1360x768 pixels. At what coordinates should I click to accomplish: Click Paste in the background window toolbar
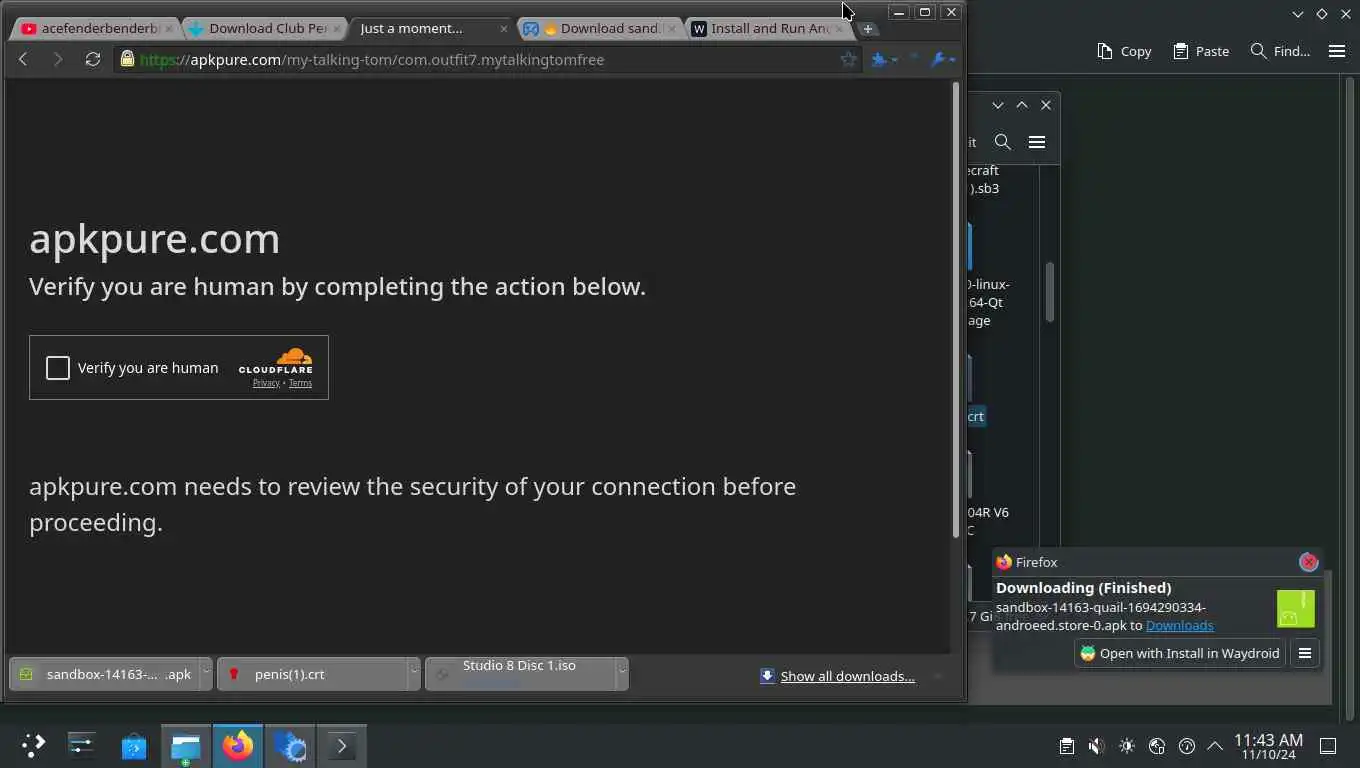[x=1201, y=51]
